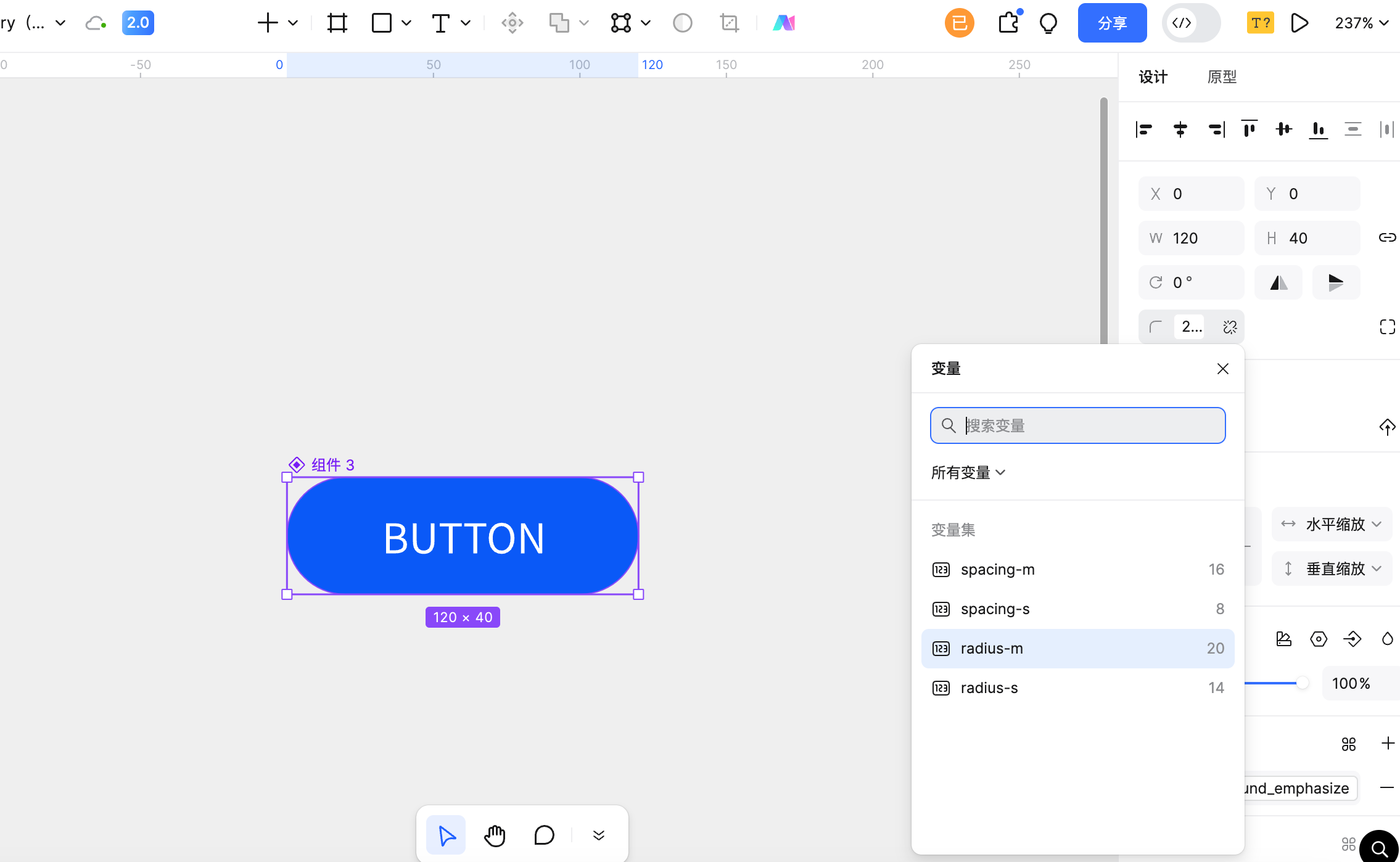The width and height of the screenshot is (1400, 862).
Task: Open the 垂直缩放 constraint dropdown
Action: coord(1332,569)
